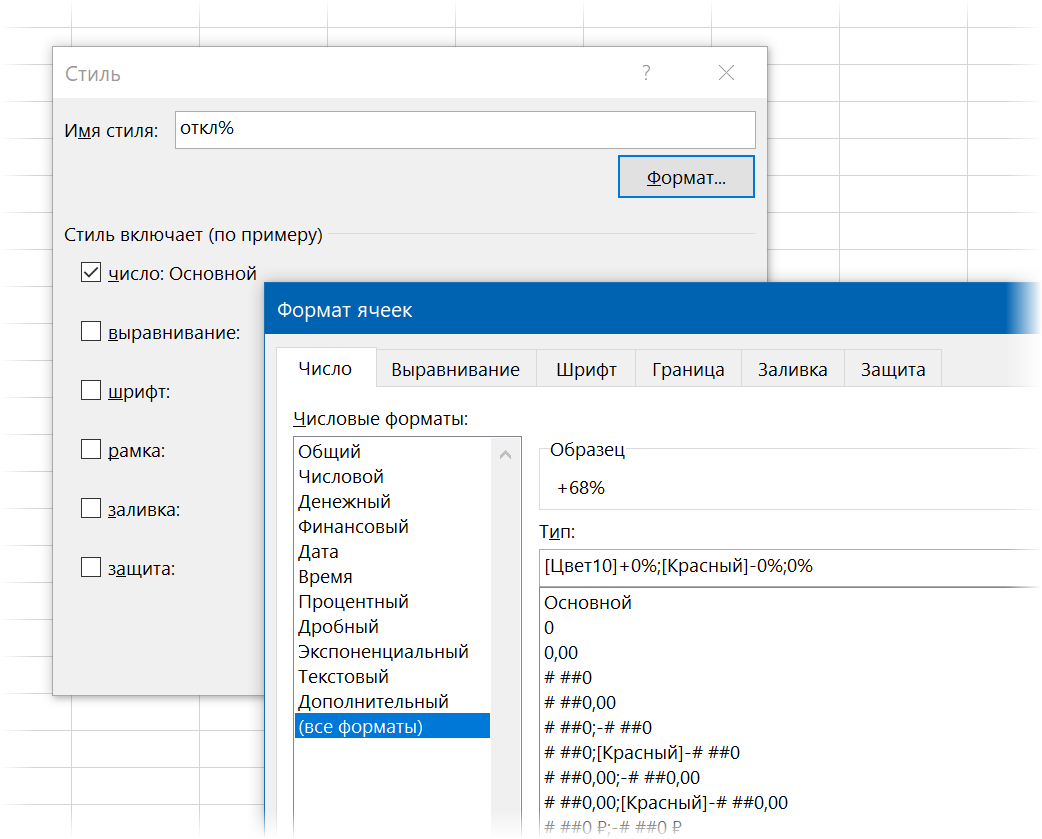
Task: Choose the 0 type entry
Action: 789,628
